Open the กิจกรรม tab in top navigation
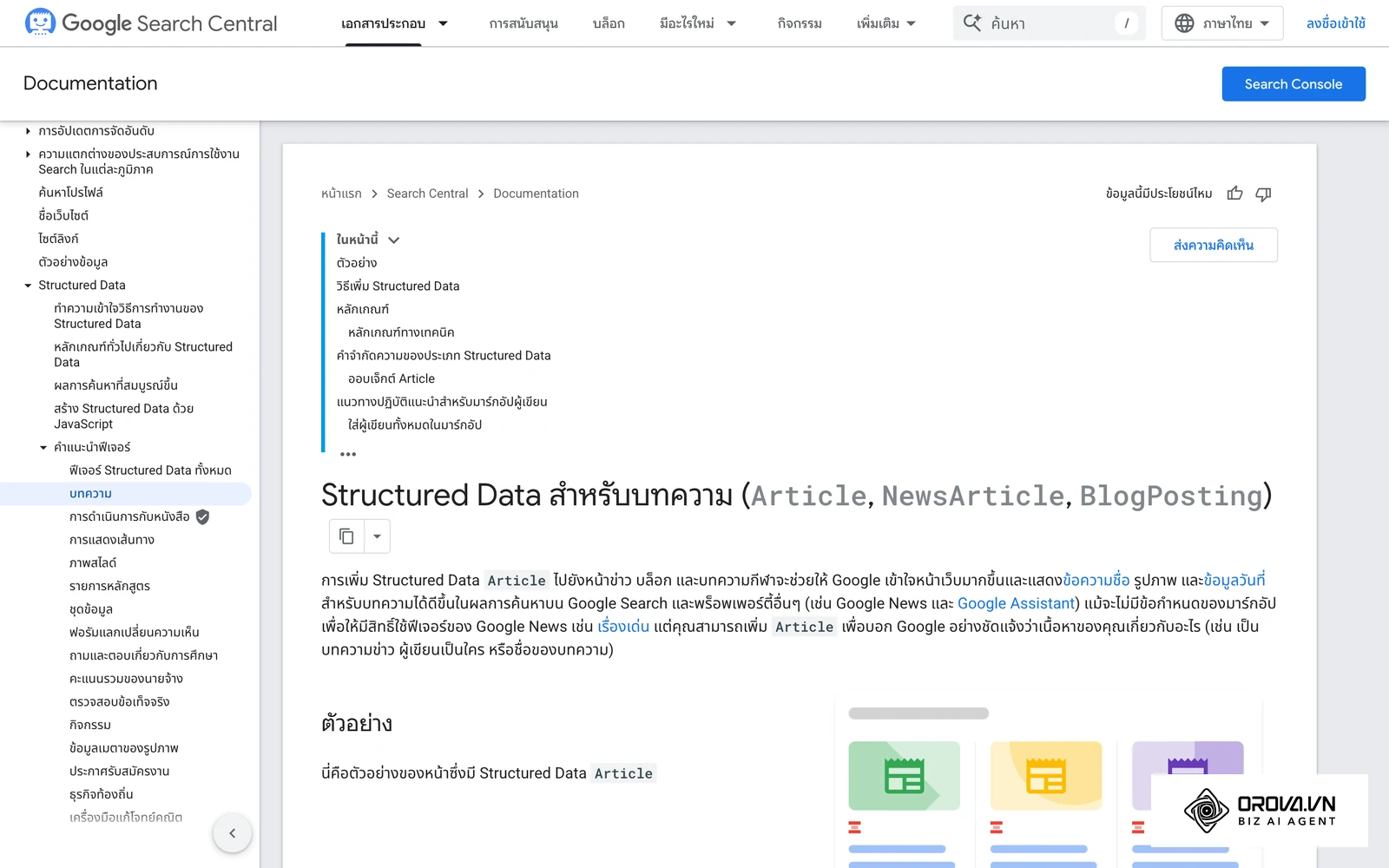 point(800,23)
